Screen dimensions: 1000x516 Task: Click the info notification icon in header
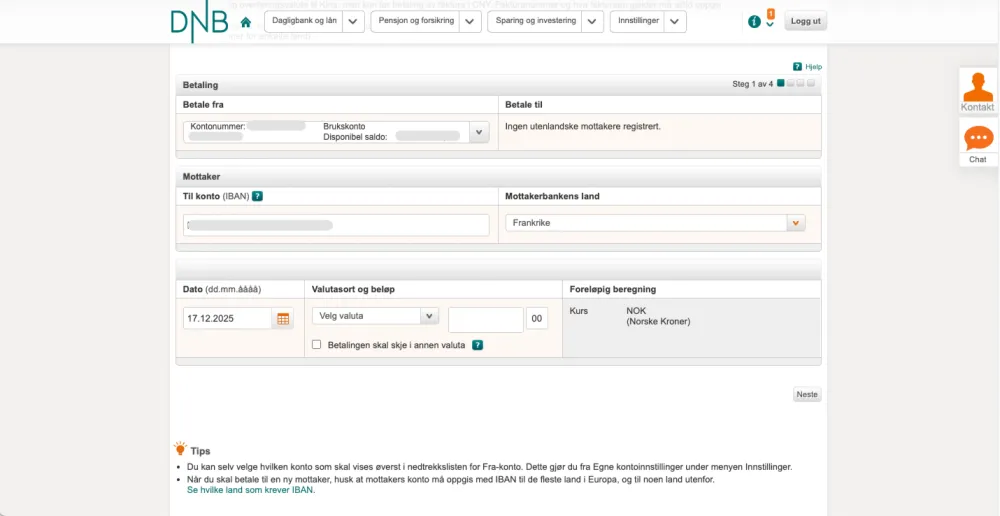coord(754,22)
